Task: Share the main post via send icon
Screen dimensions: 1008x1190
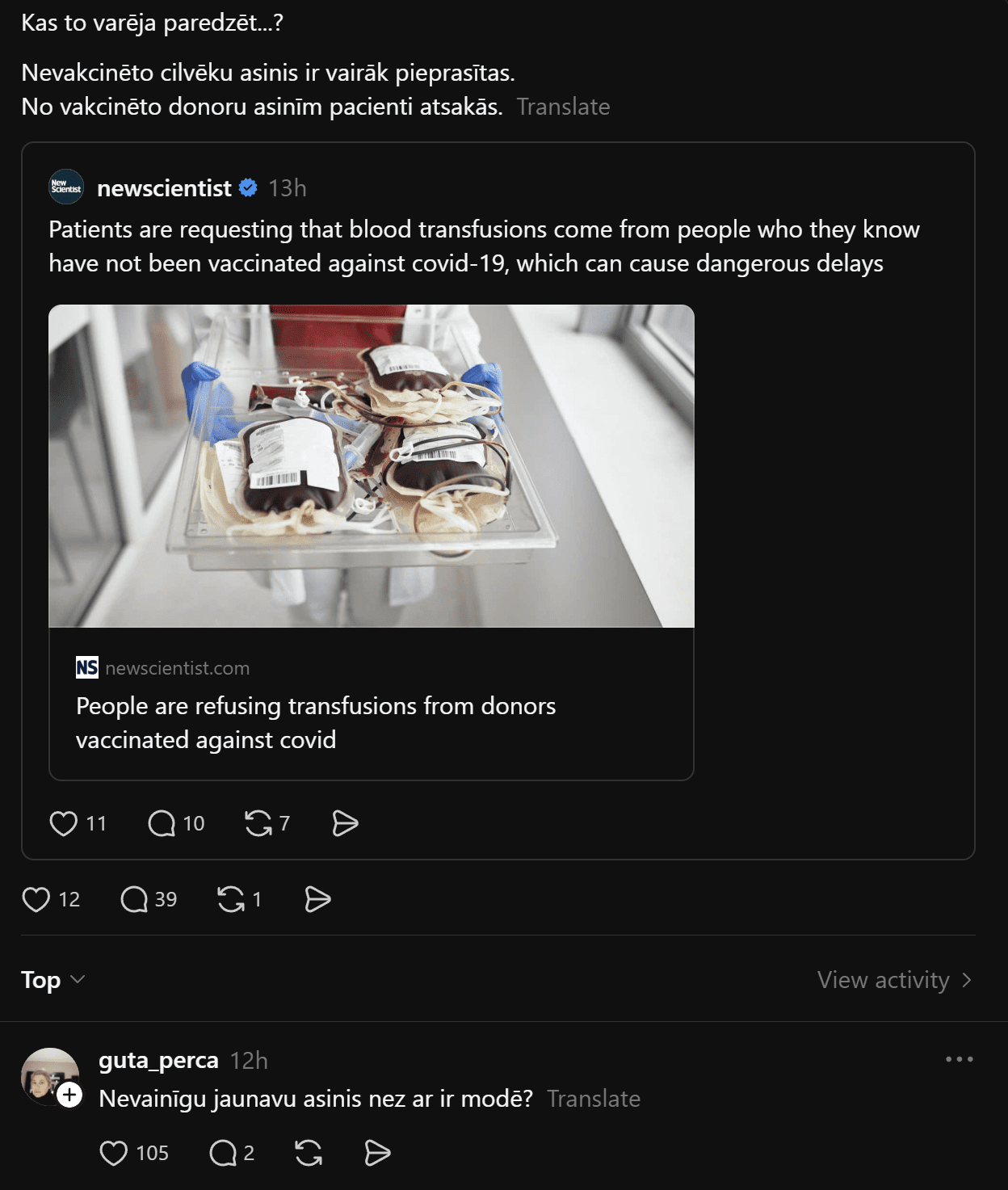Action: [x=317, y=899]
